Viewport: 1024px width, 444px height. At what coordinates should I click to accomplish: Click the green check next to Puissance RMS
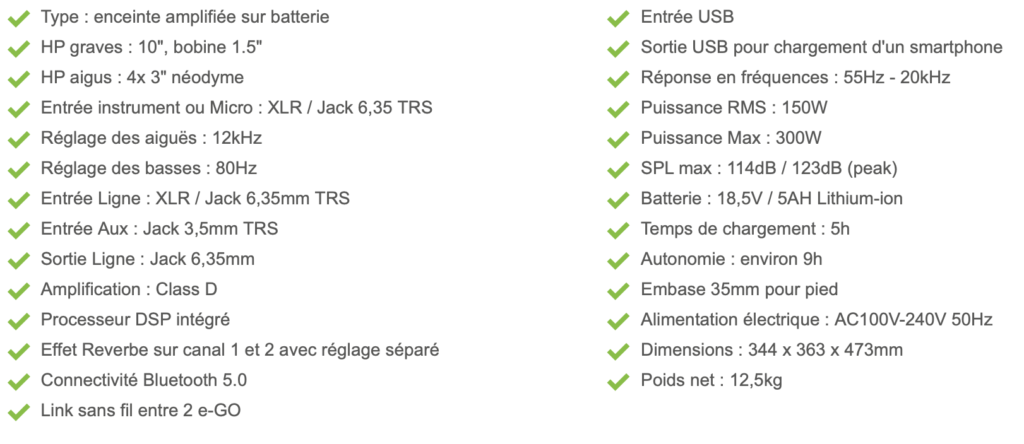618,109
